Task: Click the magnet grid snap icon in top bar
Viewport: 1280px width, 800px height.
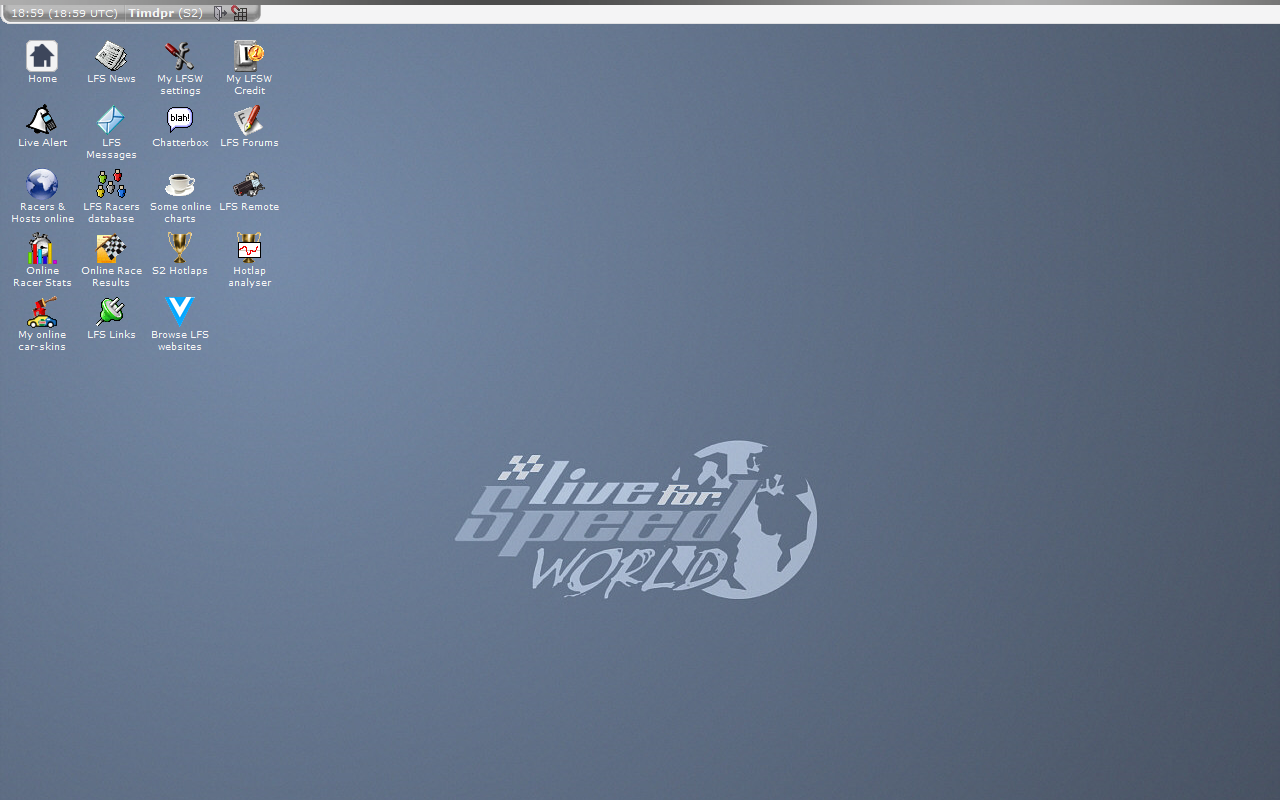Action: 240,13
